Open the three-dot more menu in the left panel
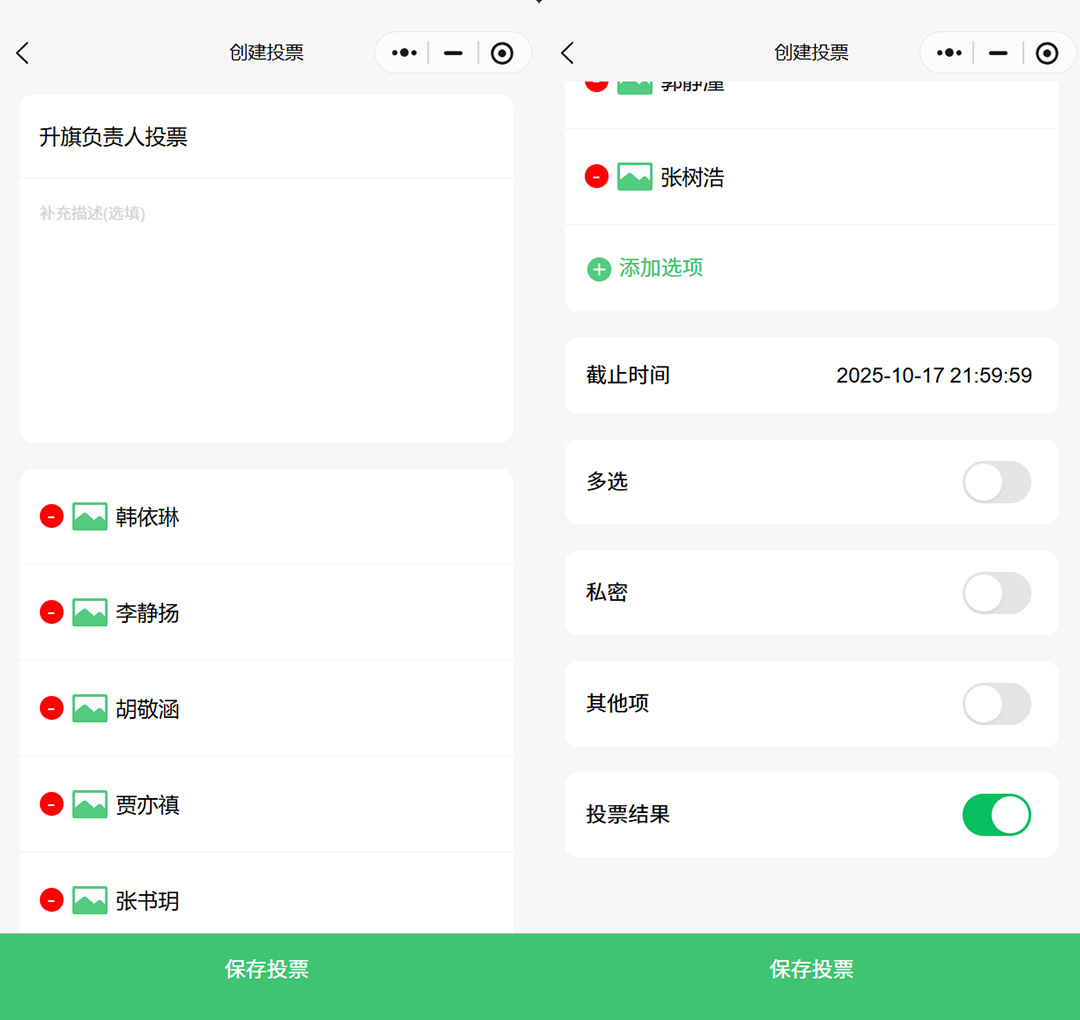 (404, 53)
